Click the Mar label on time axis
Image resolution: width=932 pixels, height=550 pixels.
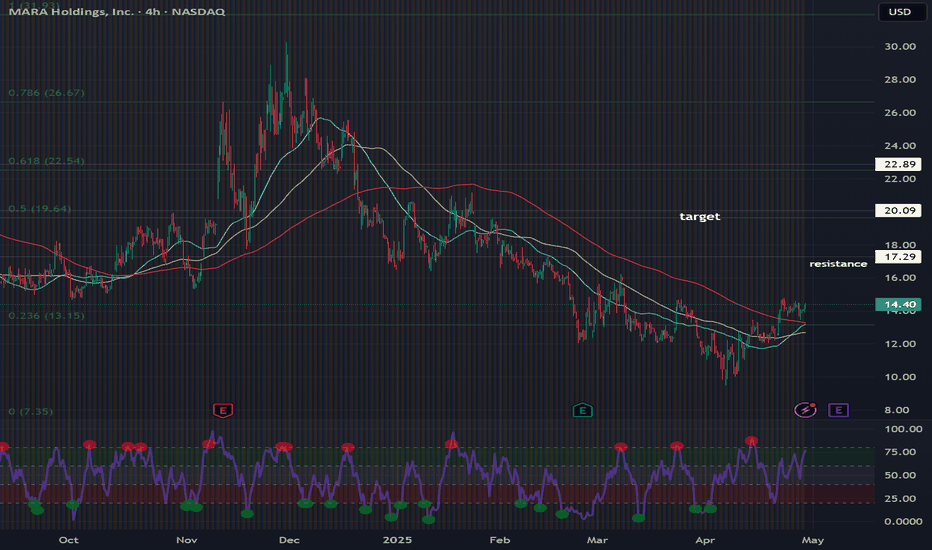point(597,540)
